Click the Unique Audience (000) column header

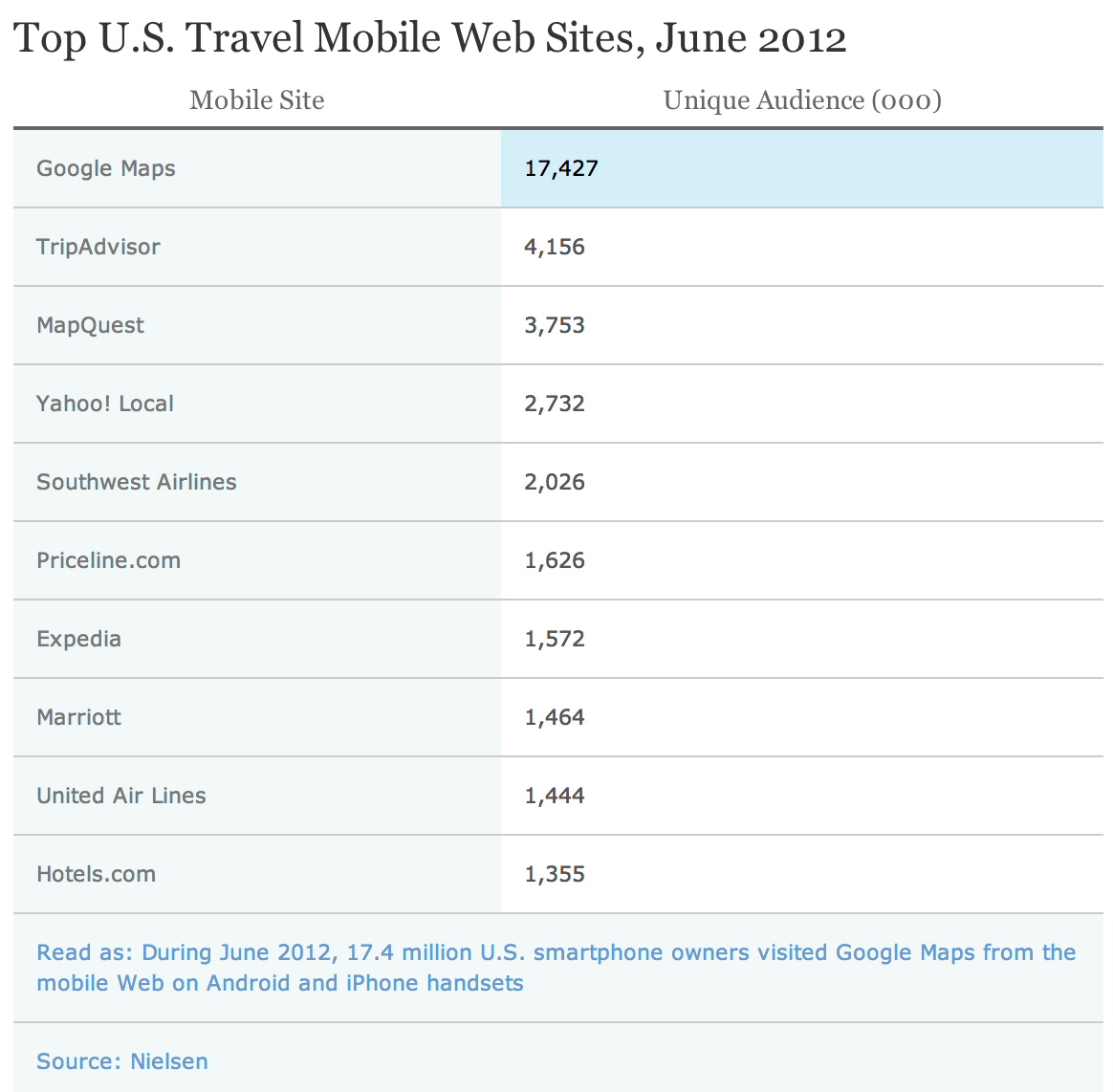click(802, 100)
